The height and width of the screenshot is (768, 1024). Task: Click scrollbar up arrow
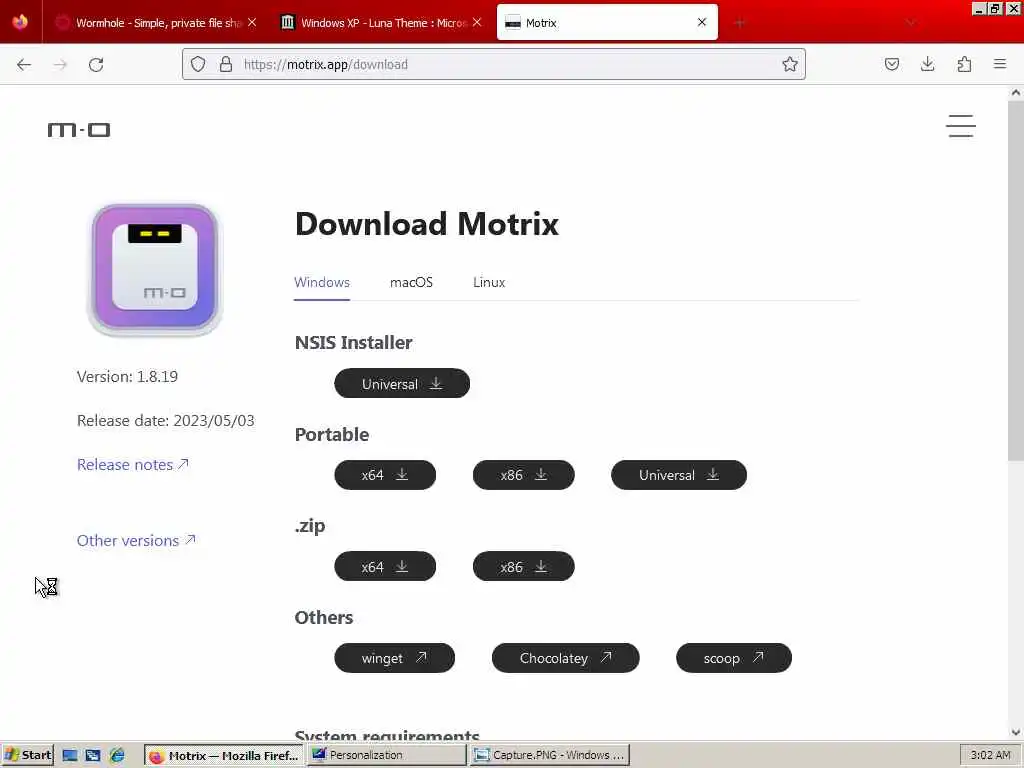pyautogui.click(x=1016, y=93)
